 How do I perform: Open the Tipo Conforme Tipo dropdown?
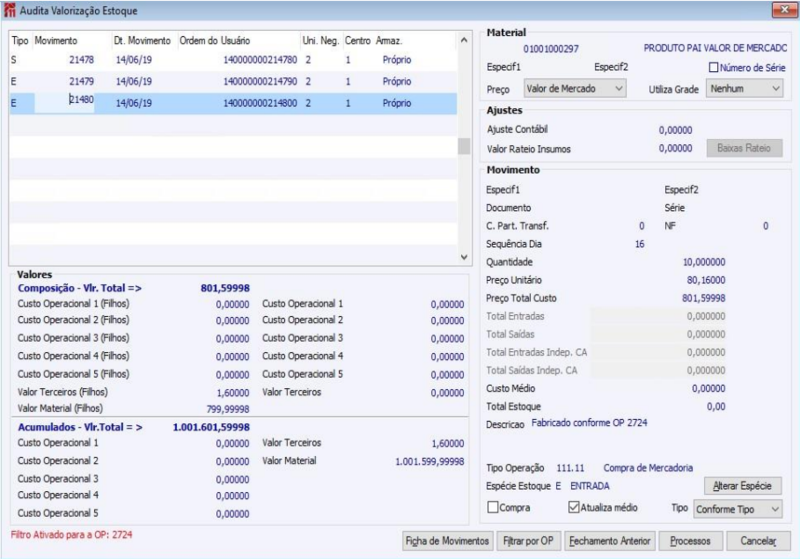tap(738, 508)
